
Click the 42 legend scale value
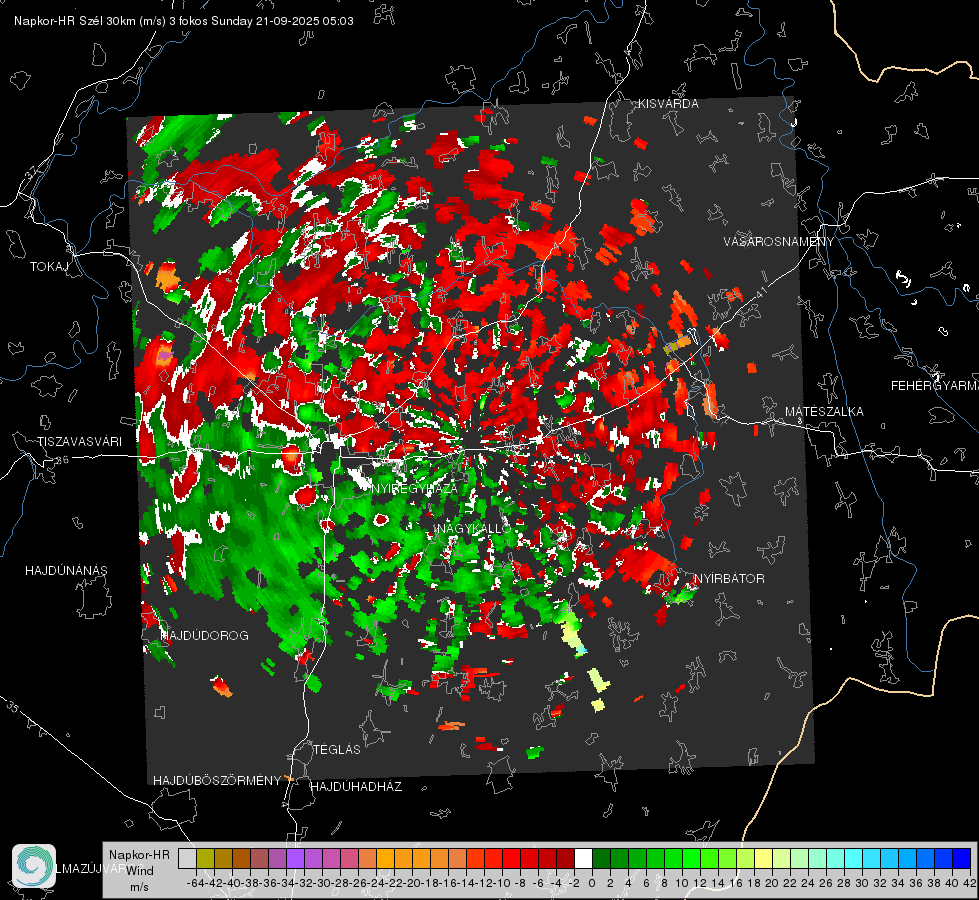click(970, 883)
